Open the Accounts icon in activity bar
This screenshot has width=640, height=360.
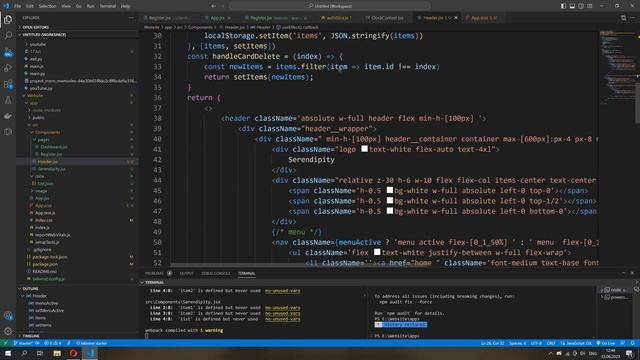(8, 316)
